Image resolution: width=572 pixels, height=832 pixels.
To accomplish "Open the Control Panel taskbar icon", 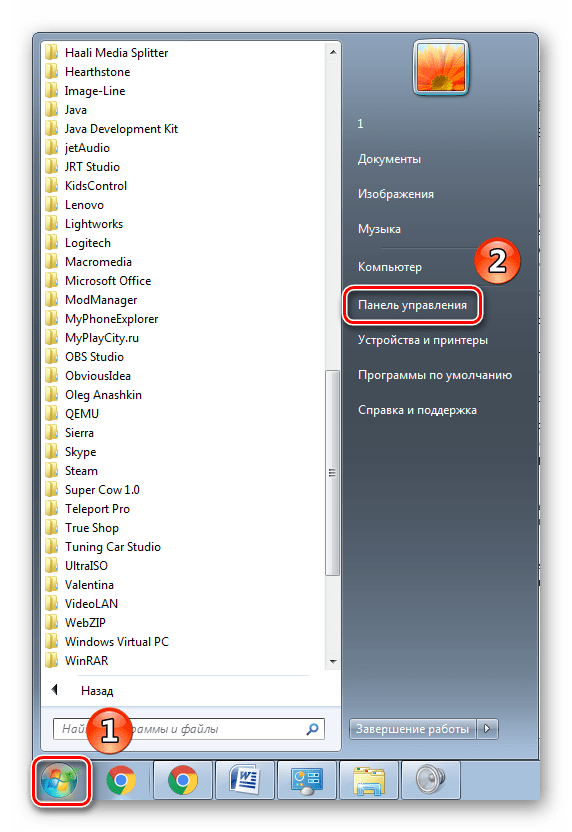I will (x=307, y=781).
